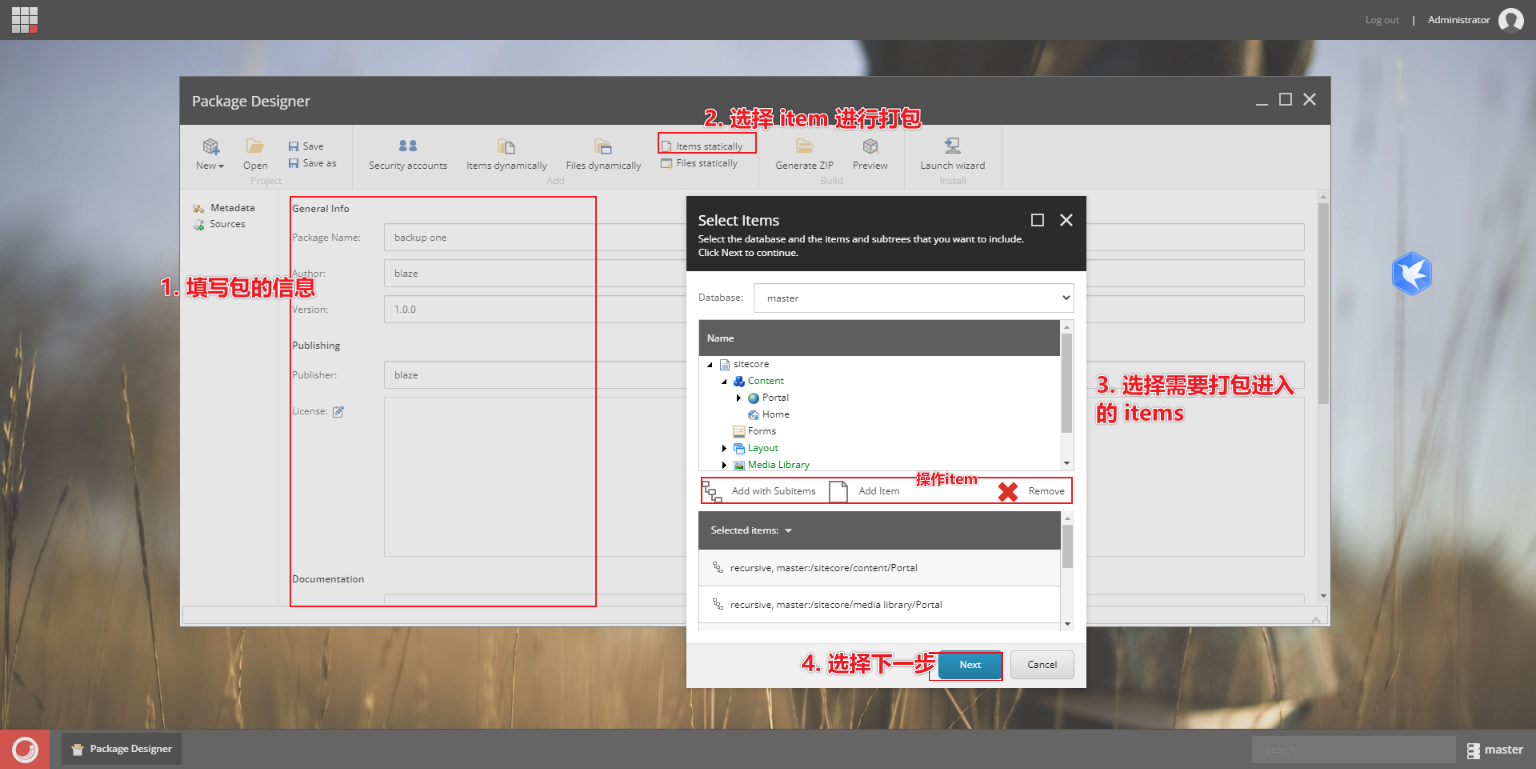The image size is (1536, 769).
Task: Select row recursive, master:/sitecore/media library/Portal
Action: click(879, 605)
